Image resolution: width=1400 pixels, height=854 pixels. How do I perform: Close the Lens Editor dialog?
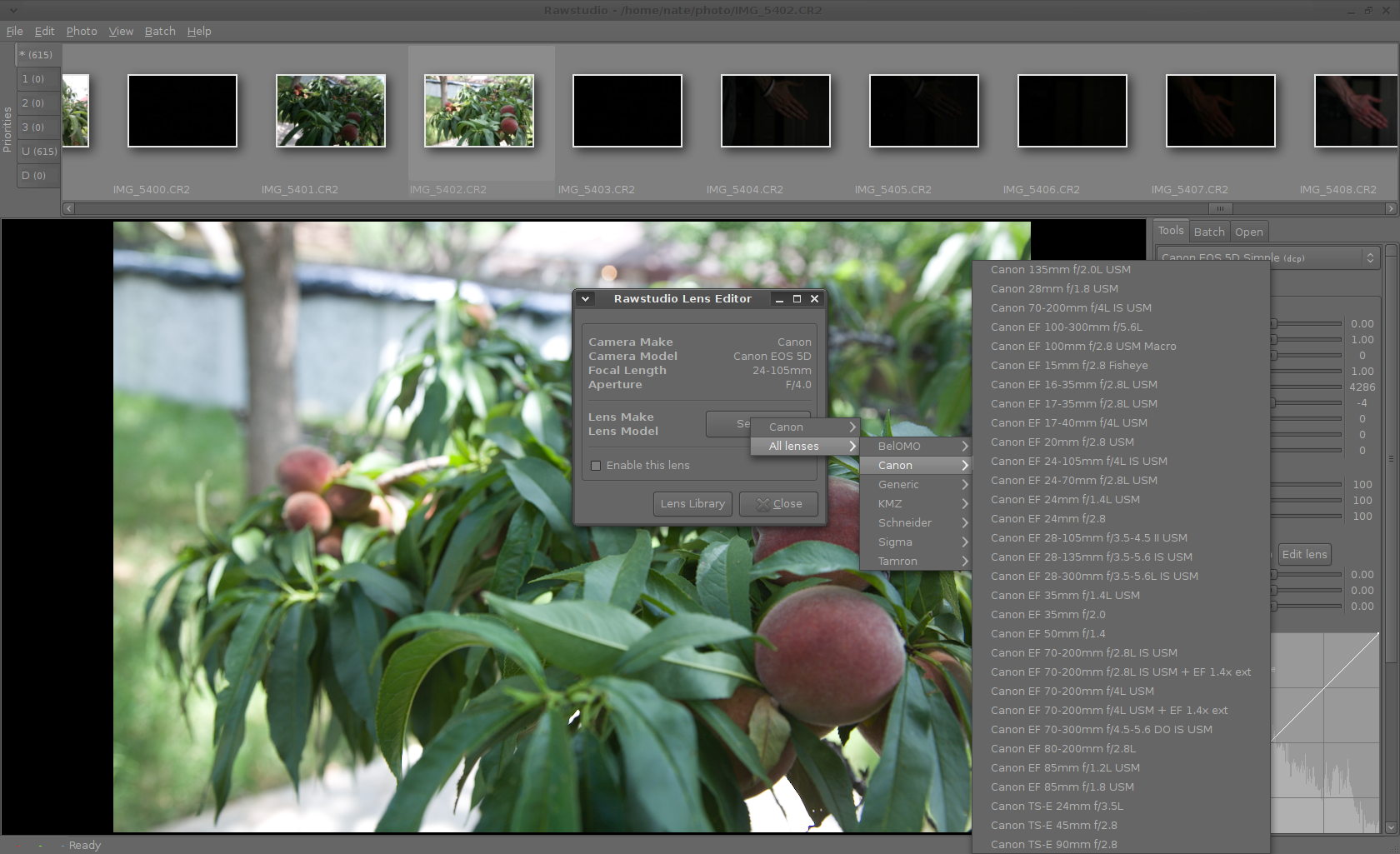778,504
